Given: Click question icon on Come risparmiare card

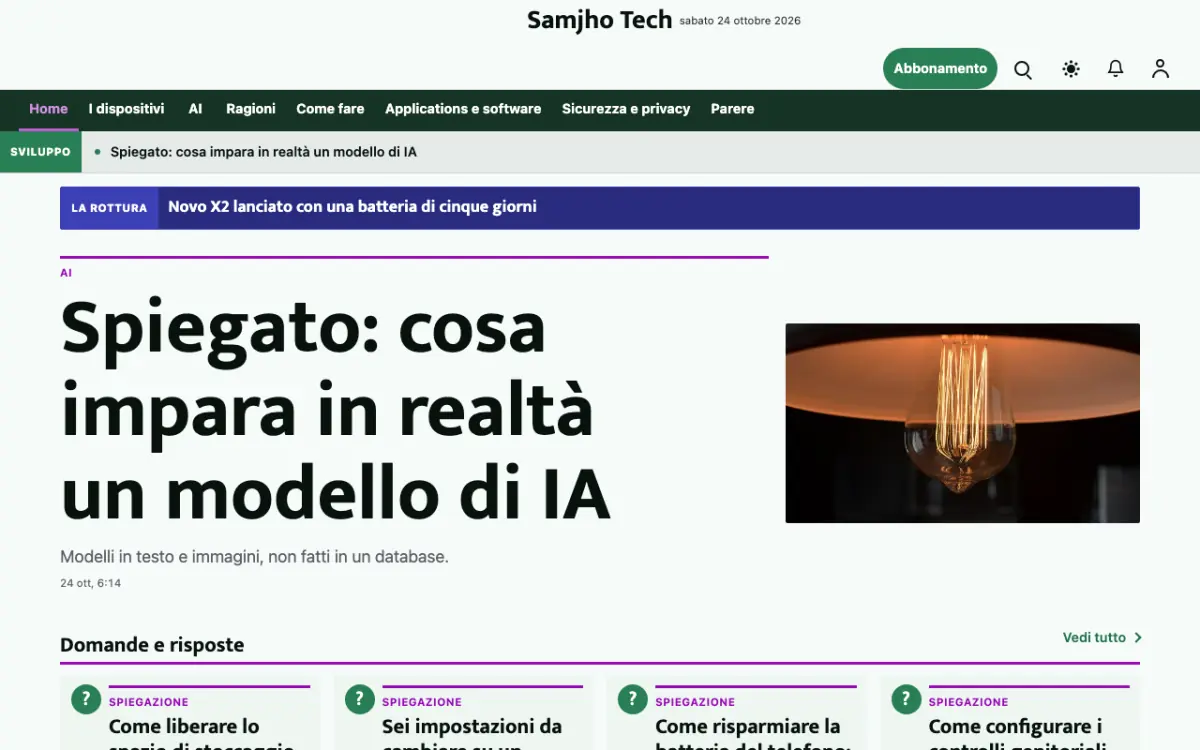Looking at the screenshot, I should (x=632, y=699).
